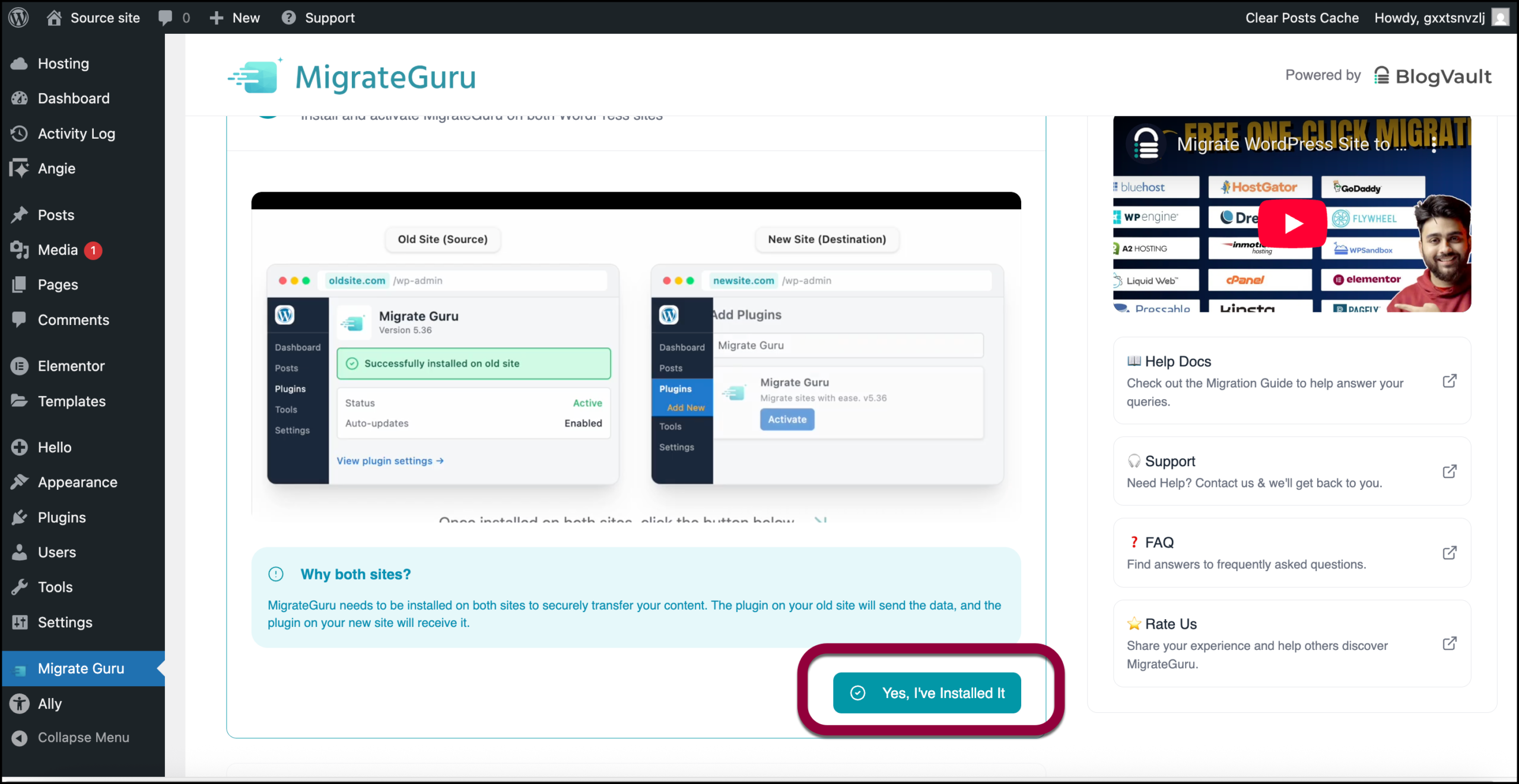Click Yes, I've Installed It button
Image resolution: width=1519 pixels, height=784 pixels.
coord(927,693)
